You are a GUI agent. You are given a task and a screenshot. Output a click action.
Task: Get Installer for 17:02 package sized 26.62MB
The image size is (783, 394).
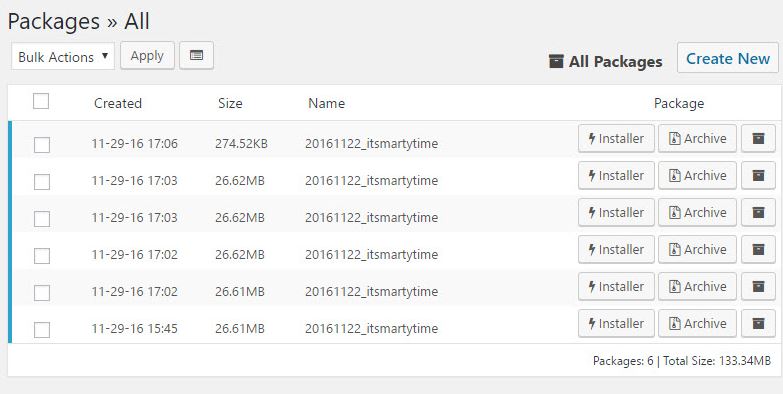[x=616, y=249]
